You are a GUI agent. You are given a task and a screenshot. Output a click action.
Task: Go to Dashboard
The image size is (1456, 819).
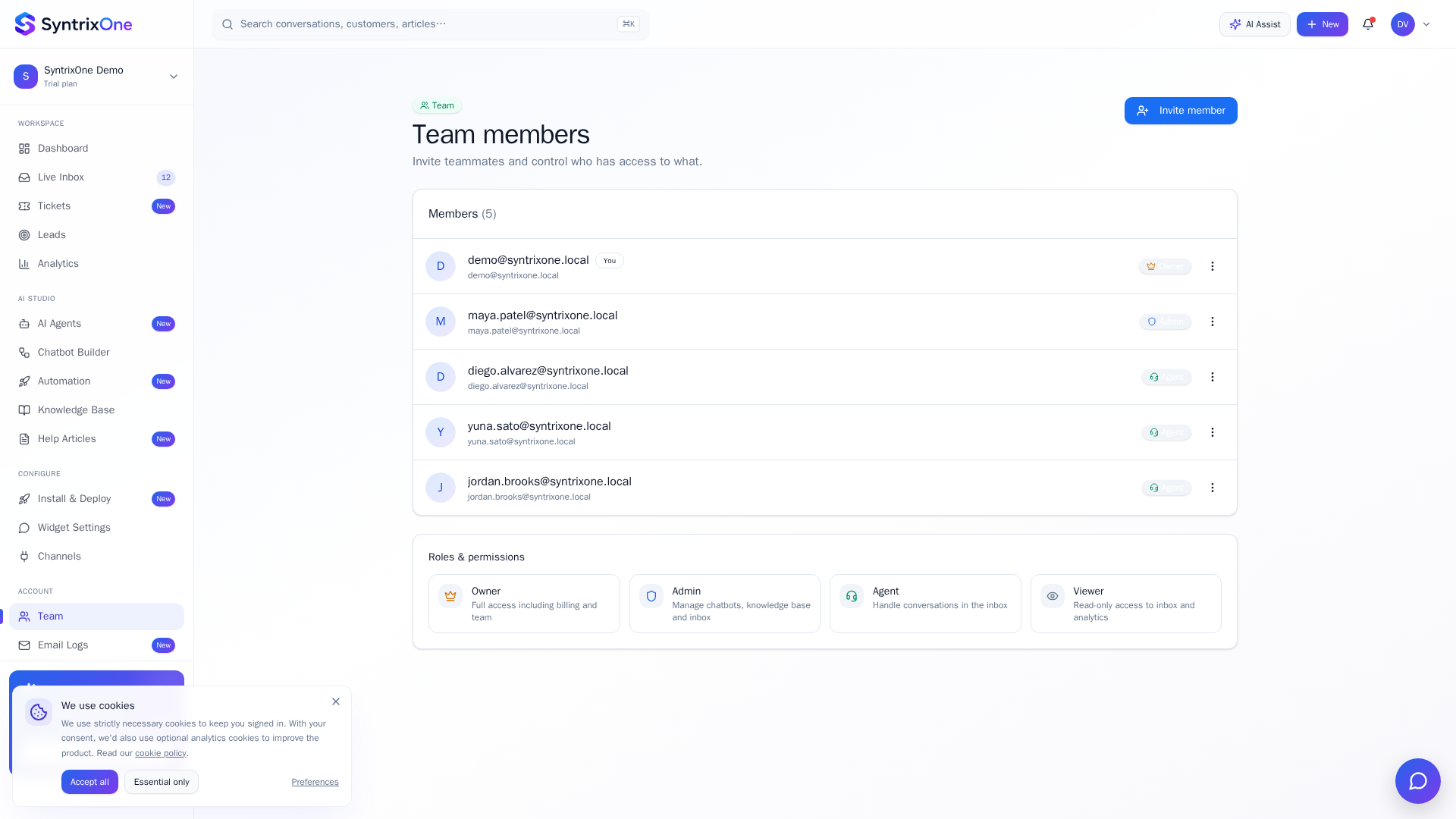tap(96, 149)
